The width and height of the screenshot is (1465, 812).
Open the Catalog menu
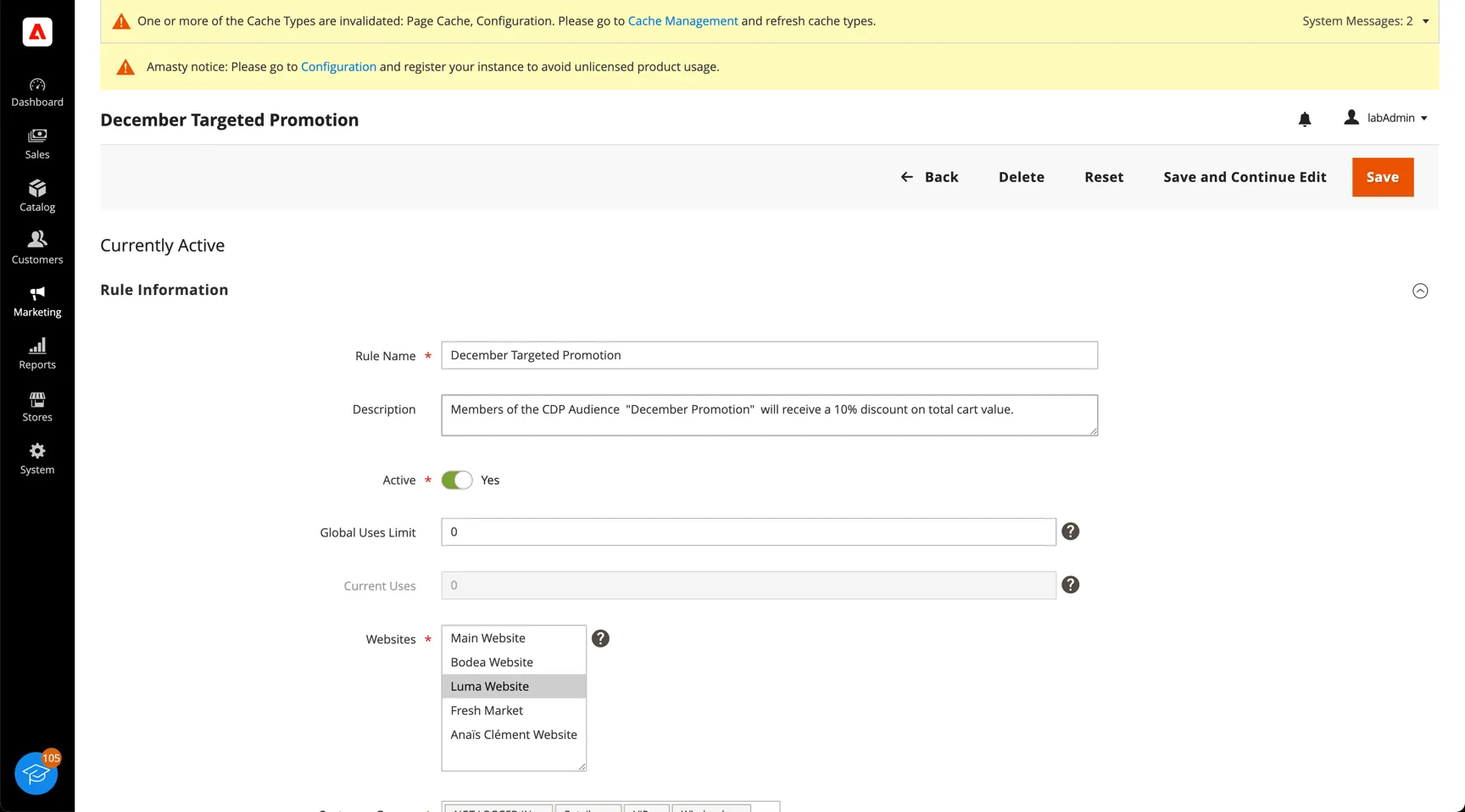(x=37, y=197)
